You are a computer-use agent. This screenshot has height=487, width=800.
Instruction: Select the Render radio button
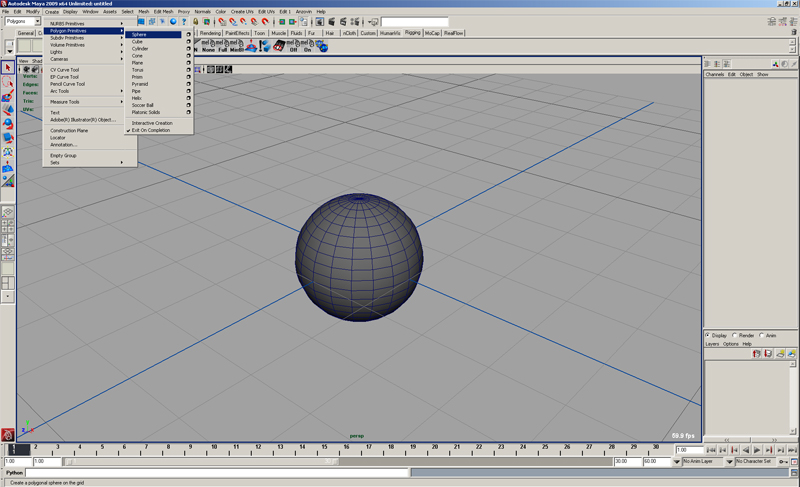click(x=736, y=336)
